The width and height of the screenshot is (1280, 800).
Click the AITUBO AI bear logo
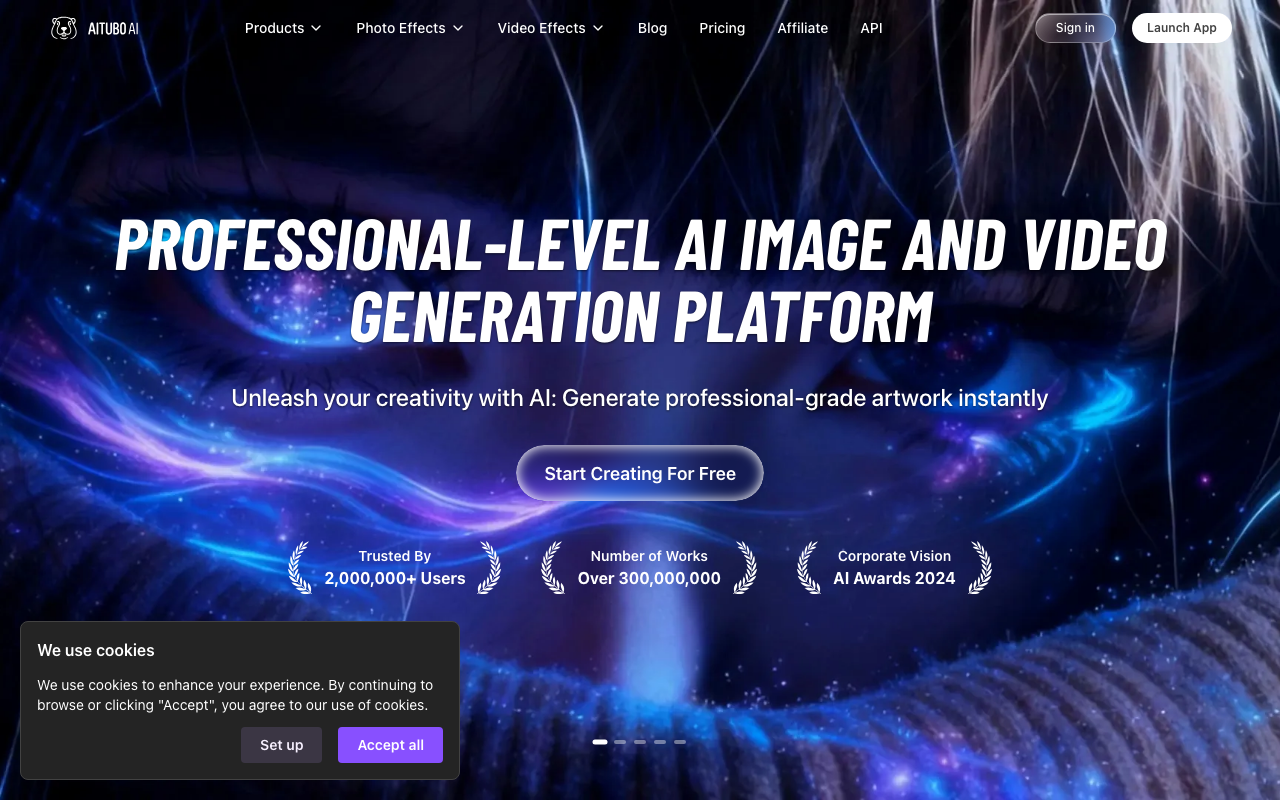[95, 28]
